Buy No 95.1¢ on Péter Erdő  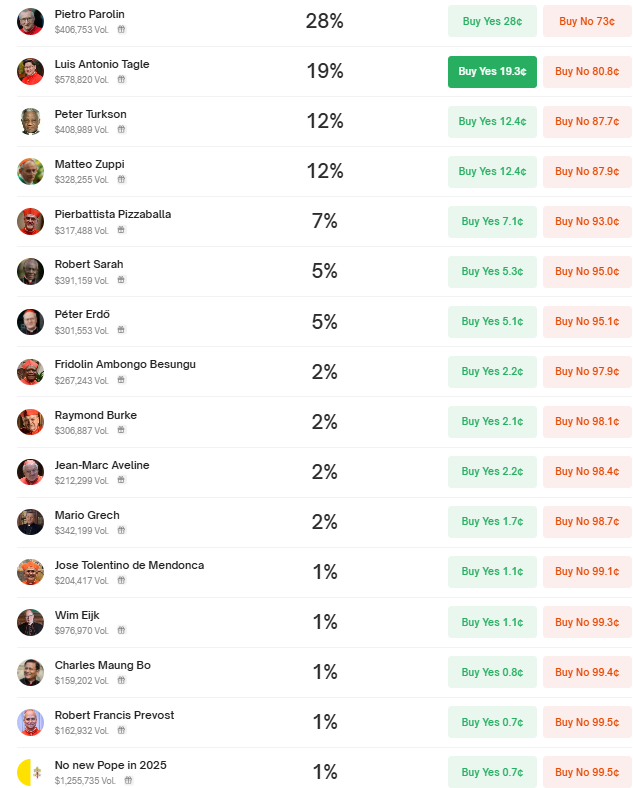tap(587, 322)
